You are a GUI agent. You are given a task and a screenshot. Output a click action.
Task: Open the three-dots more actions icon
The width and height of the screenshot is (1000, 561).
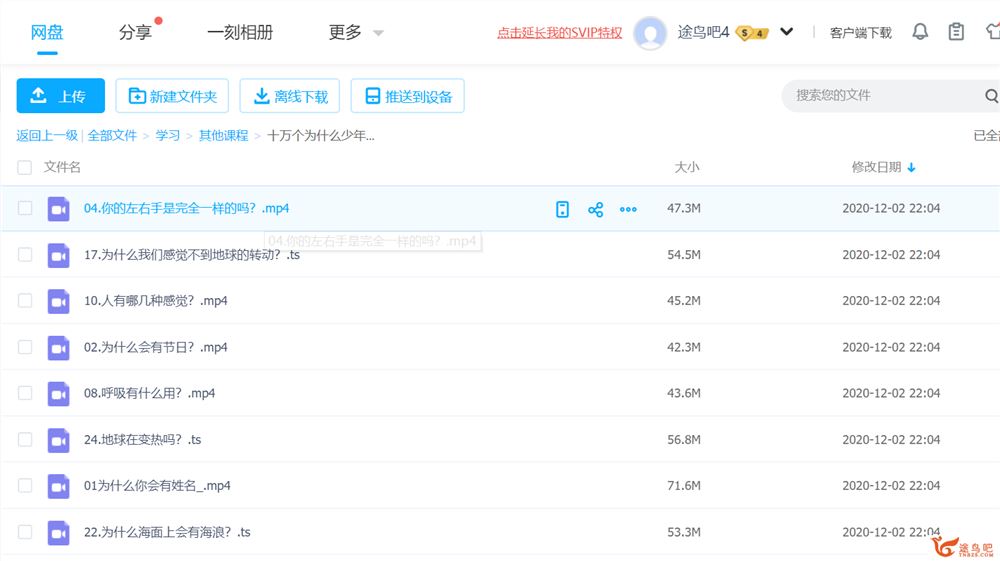tap(628, 209)
